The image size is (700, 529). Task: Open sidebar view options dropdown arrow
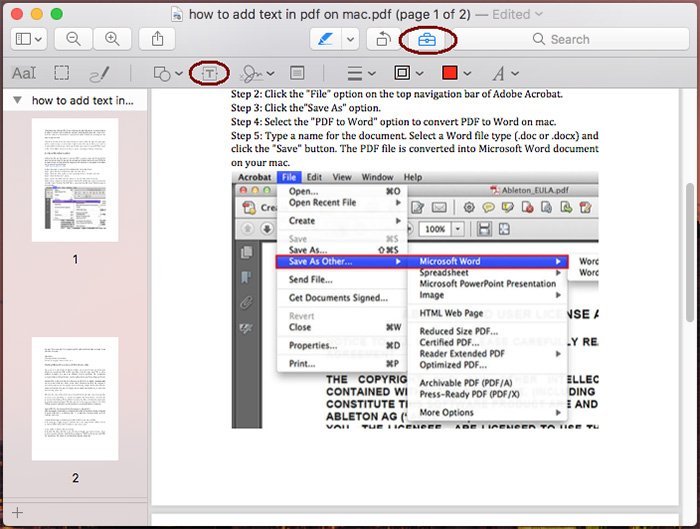39,39
